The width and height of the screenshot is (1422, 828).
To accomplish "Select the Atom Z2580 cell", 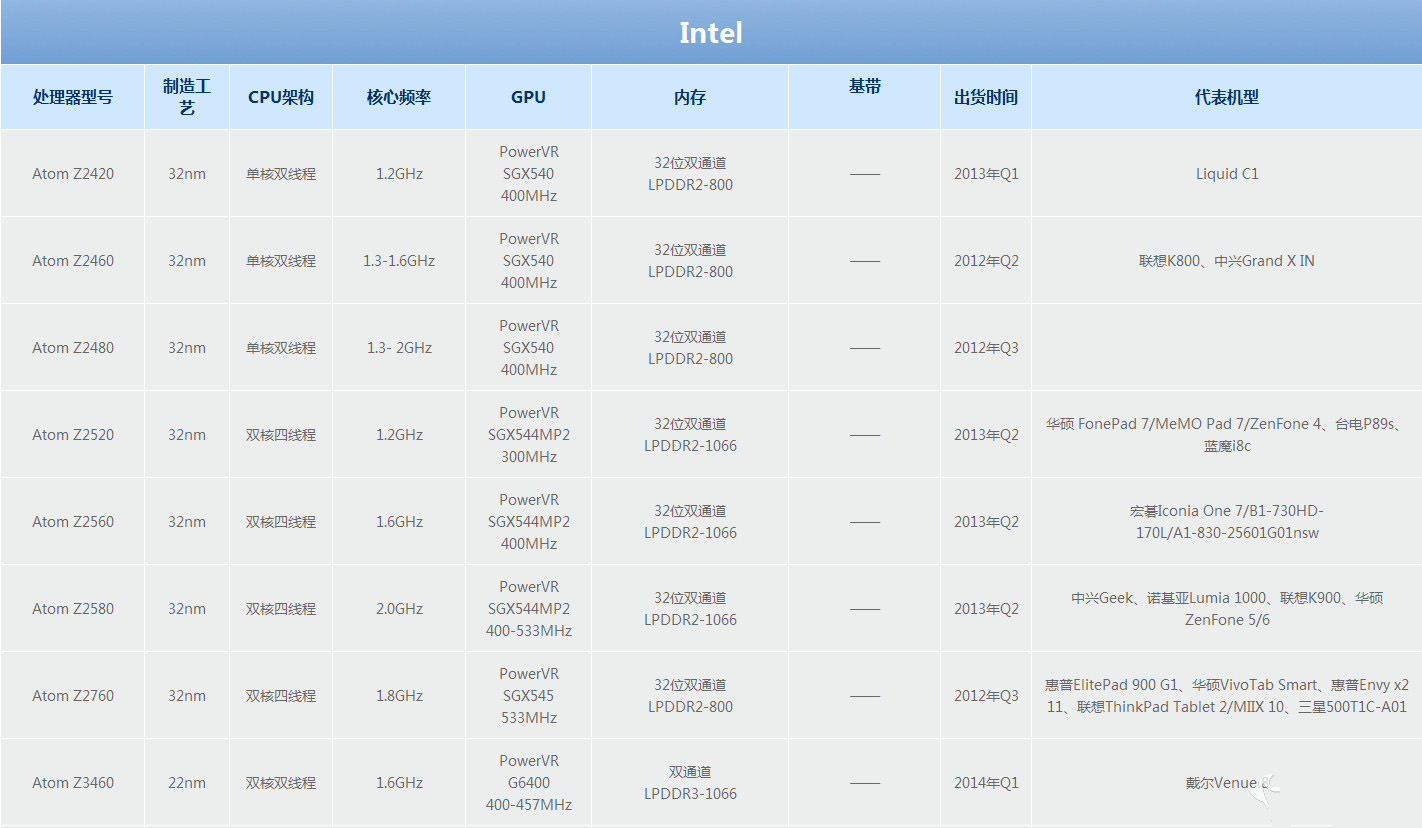I will pyautogui.click(x=73, y=609).
